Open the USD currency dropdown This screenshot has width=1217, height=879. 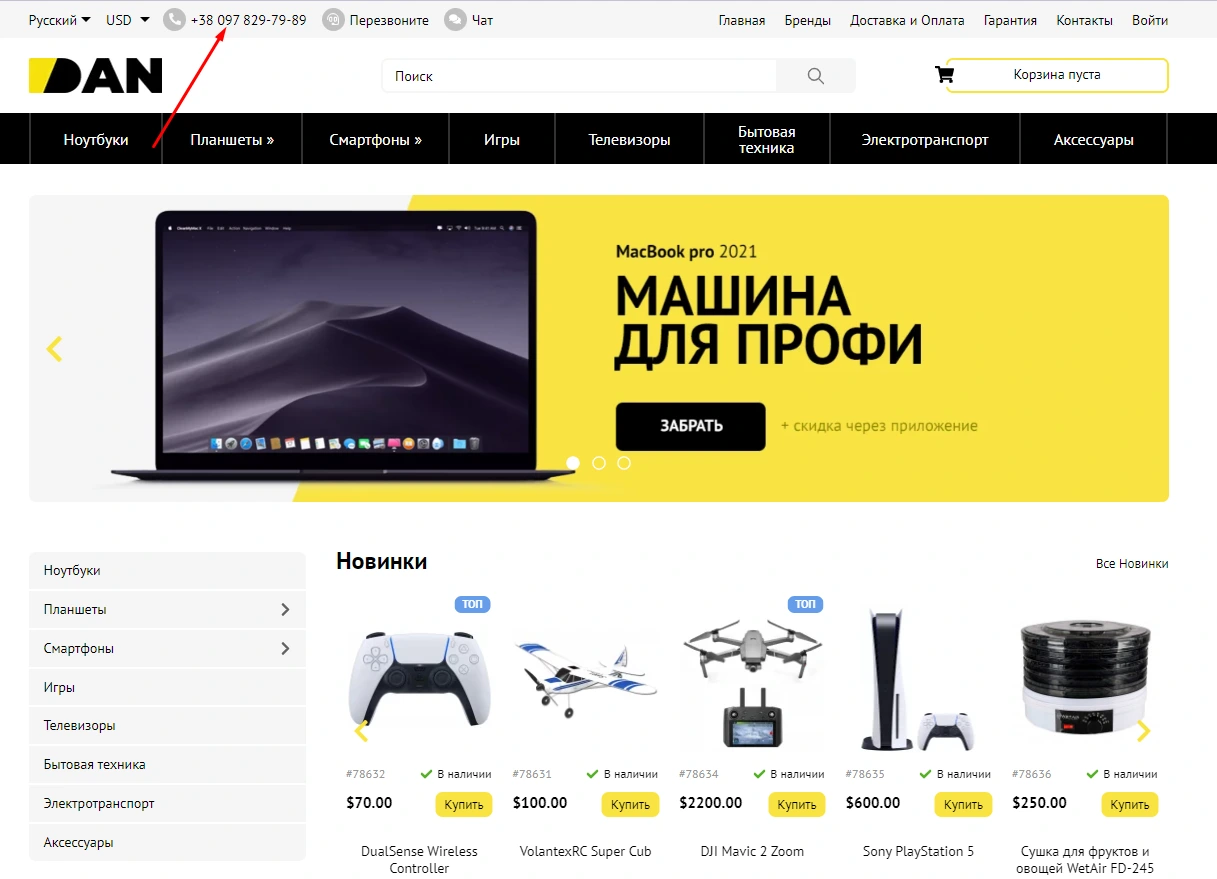pos(128,20)
